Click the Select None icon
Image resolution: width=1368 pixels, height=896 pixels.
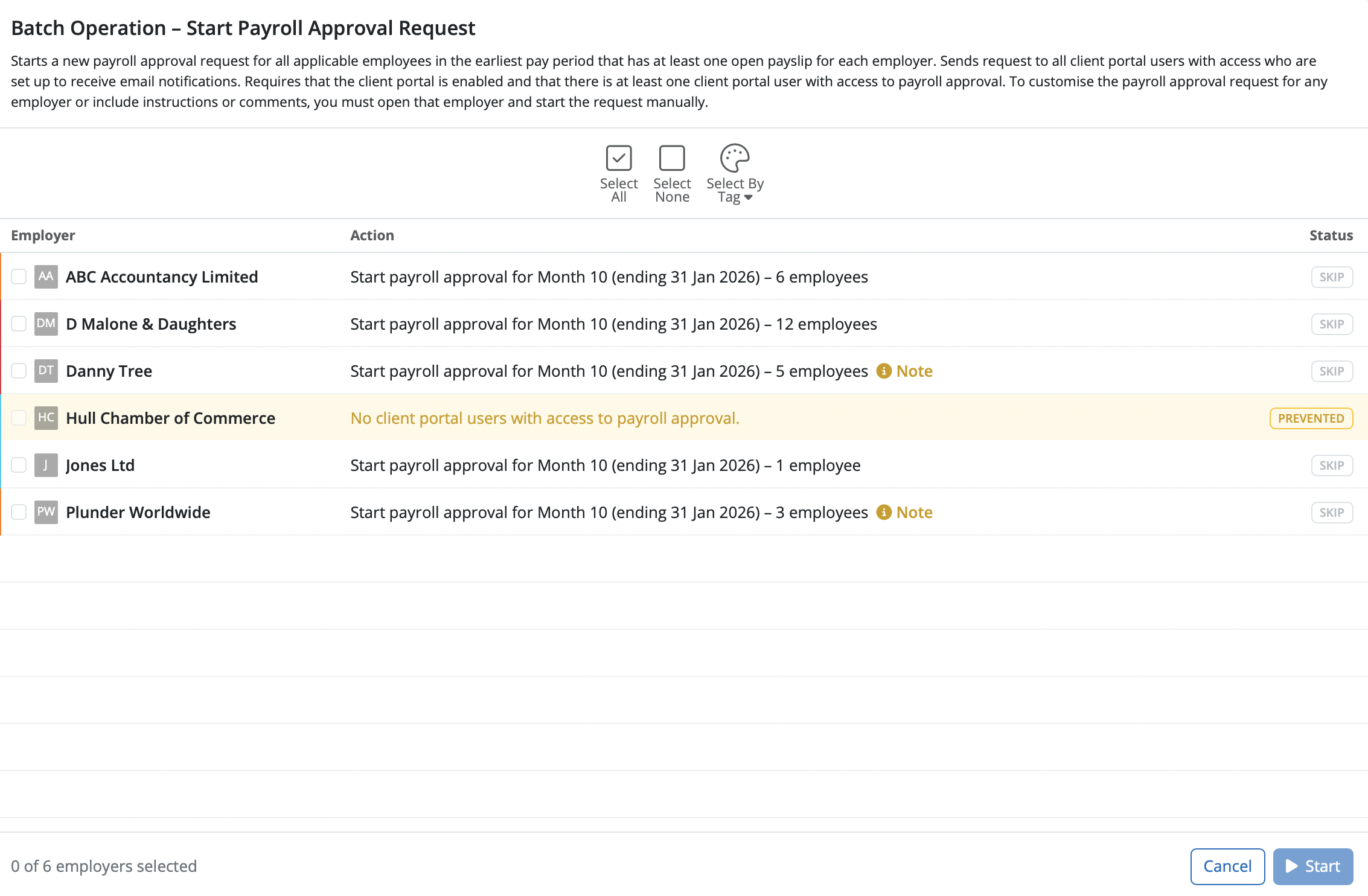(671, 158)
